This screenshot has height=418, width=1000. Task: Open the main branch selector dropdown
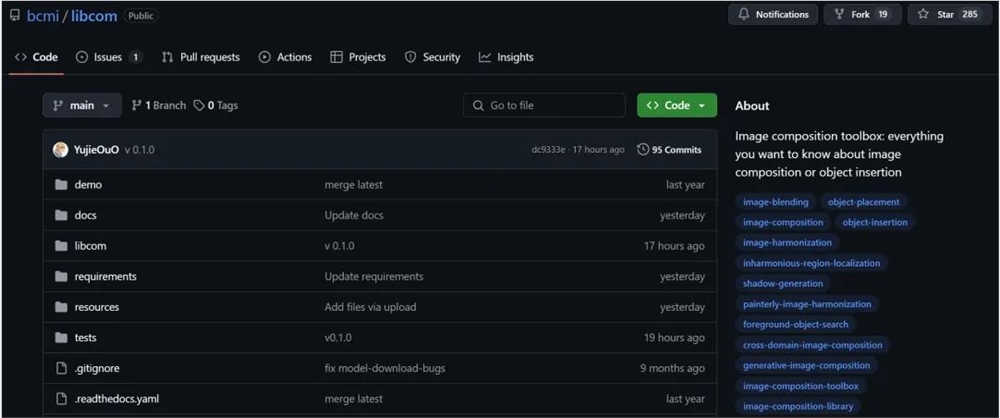point(81,106)
